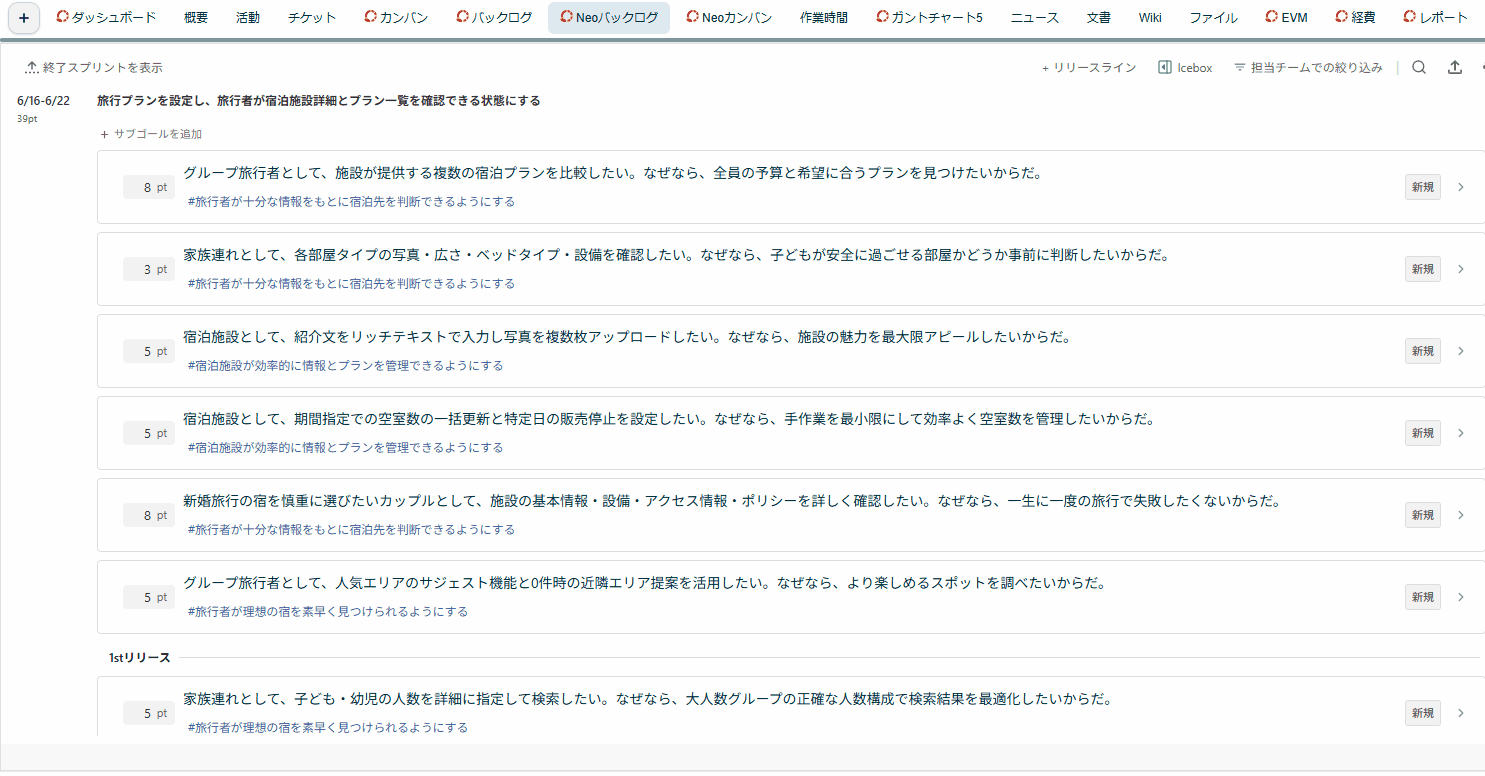
Task: Click the tag under 空室数の一括更新 story
Action: click(x=345, y=448)
